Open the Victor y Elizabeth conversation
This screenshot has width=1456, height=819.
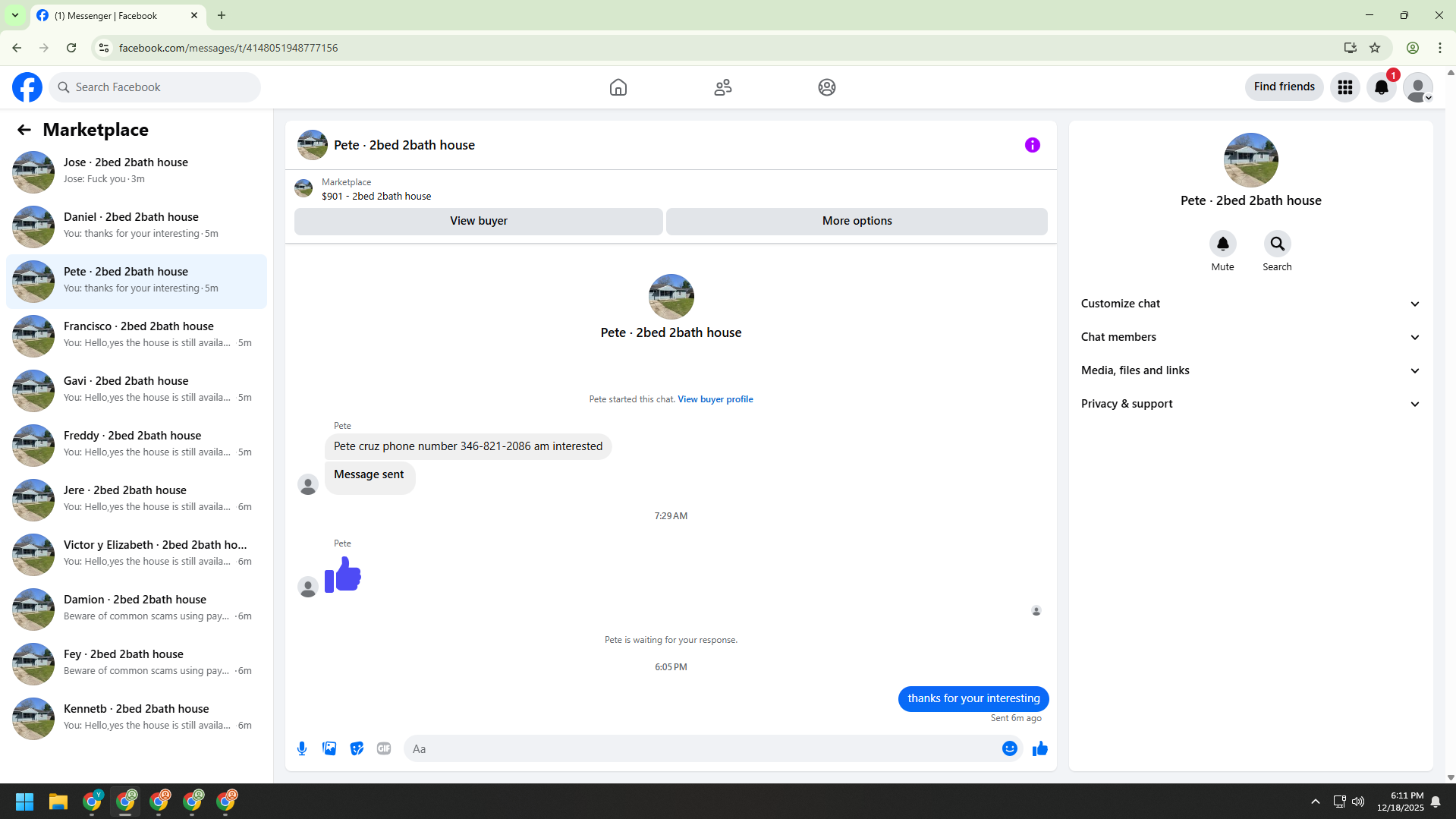click(137, 554)
